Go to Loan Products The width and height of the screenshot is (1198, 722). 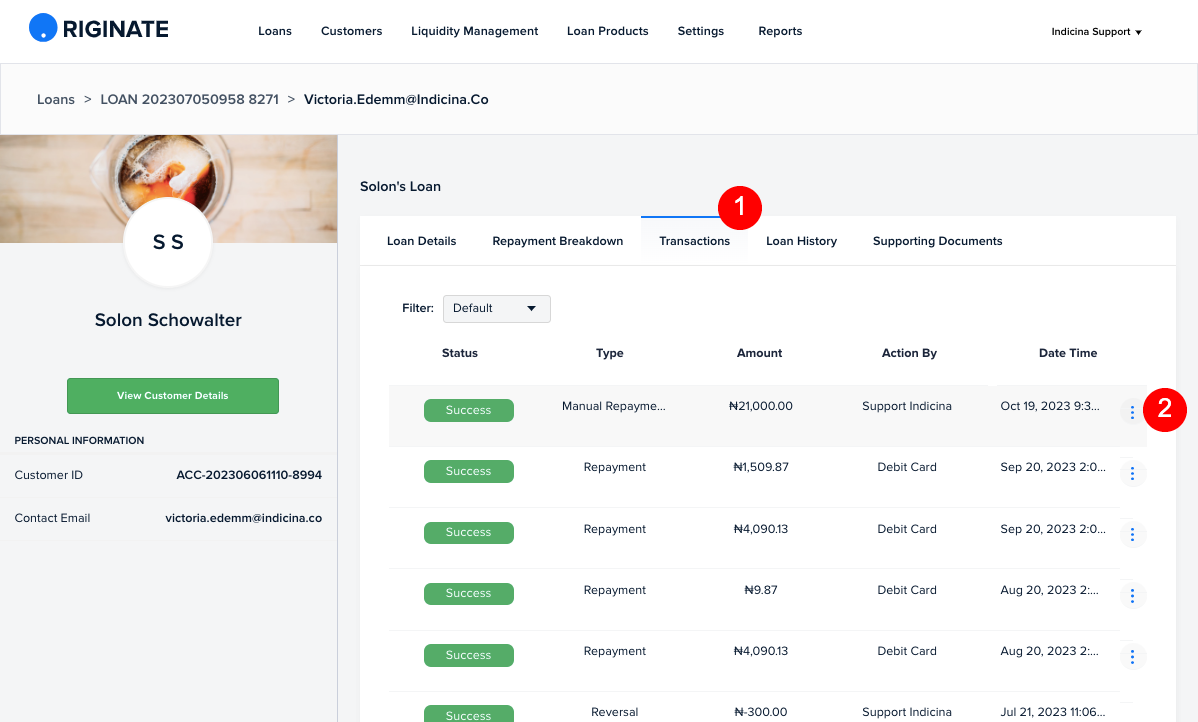pyautogui.click(x=607, y=31)
